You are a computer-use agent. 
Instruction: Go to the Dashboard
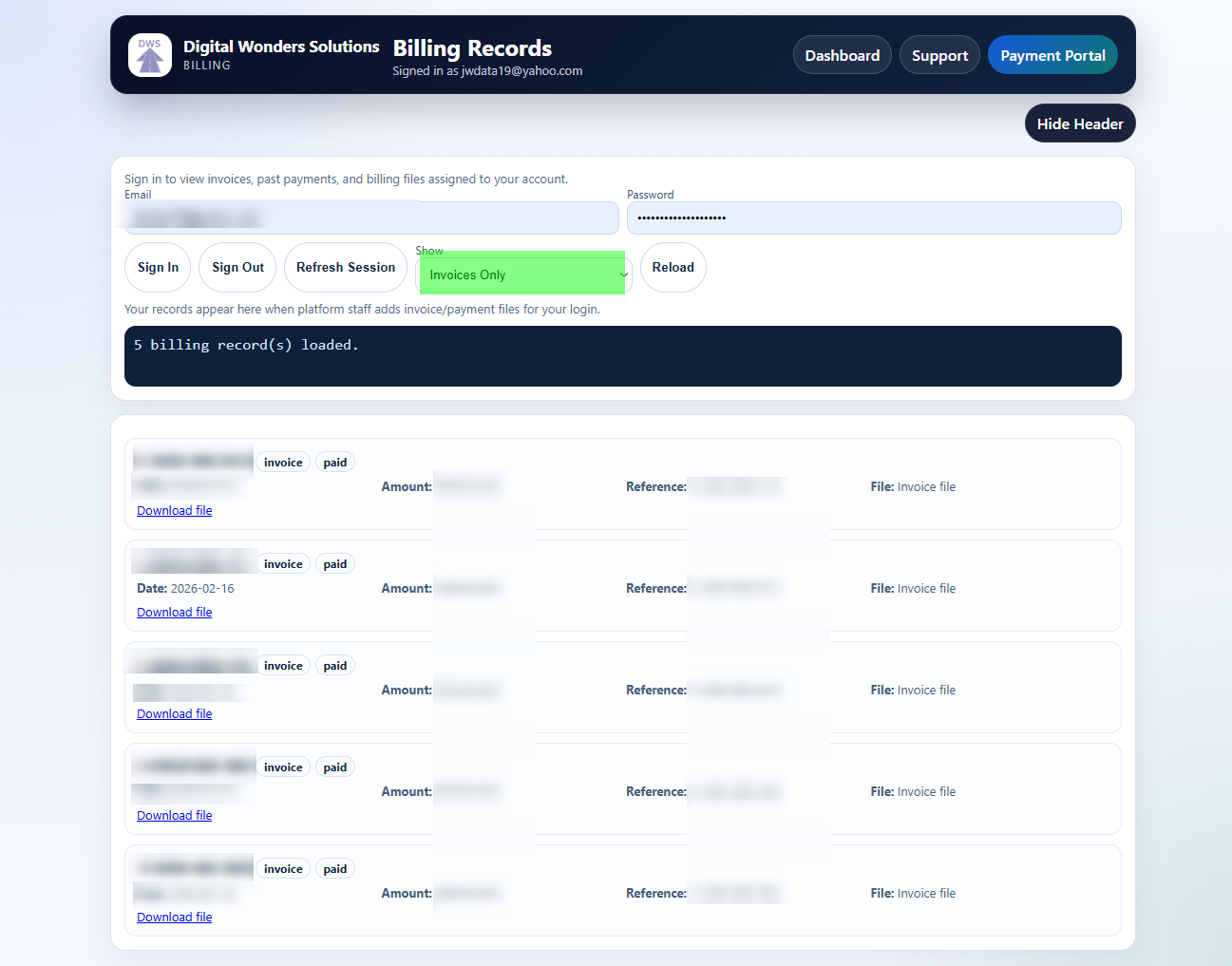coord(842,54)
